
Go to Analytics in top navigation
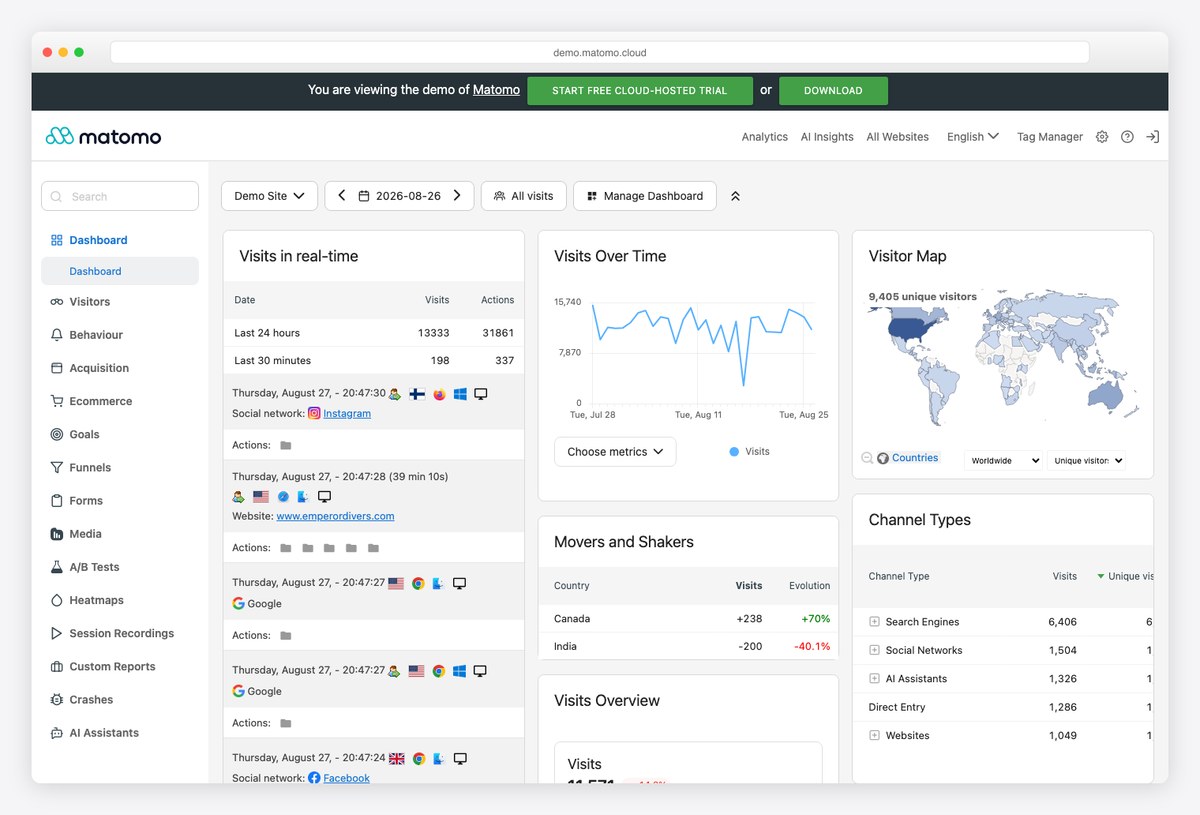coord(765,137)
